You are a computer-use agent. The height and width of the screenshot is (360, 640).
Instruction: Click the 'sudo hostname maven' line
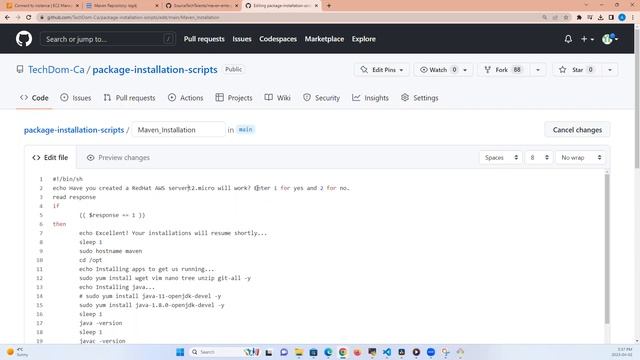(x=111, y=251)
